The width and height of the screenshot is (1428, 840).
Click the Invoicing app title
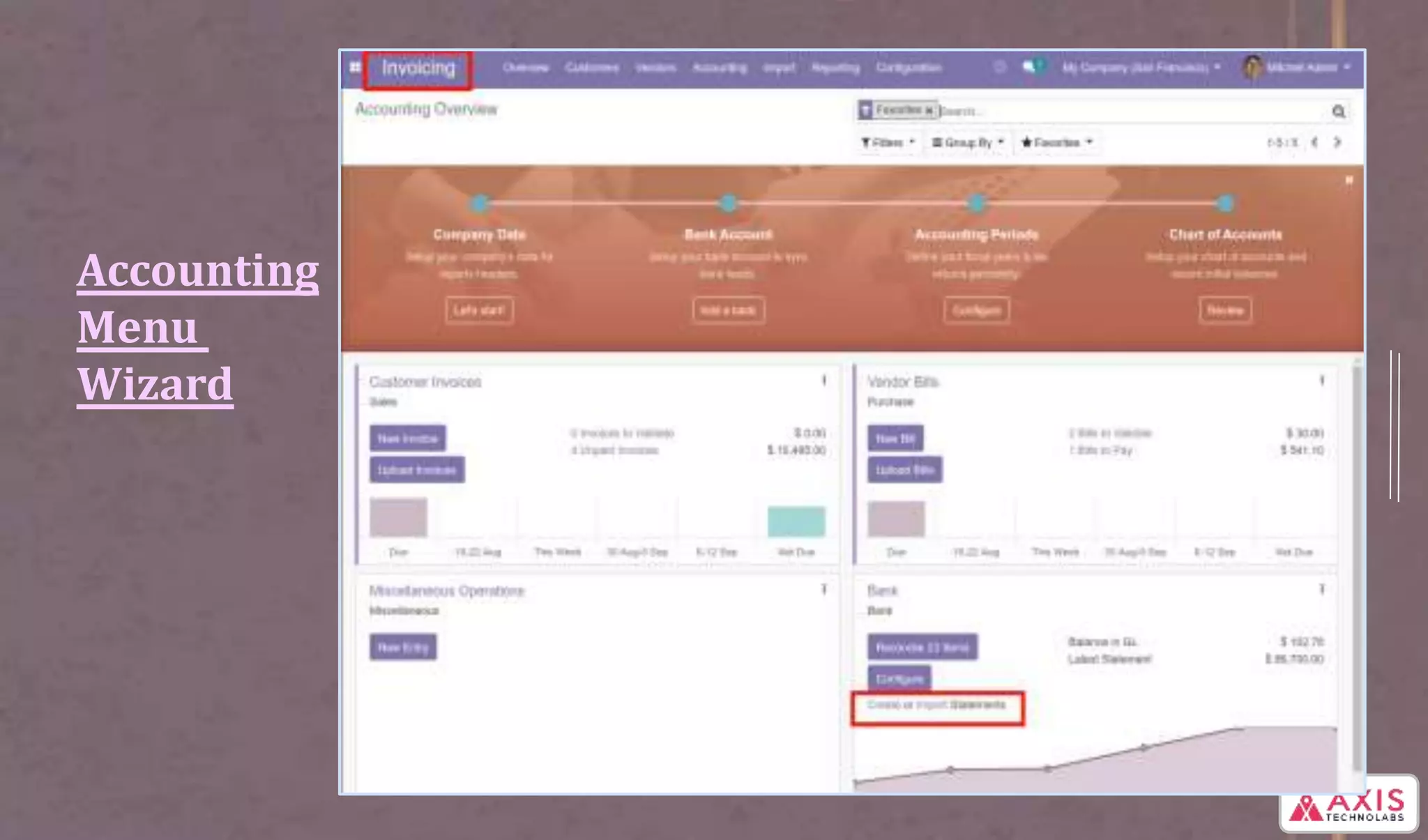(418, 68)
